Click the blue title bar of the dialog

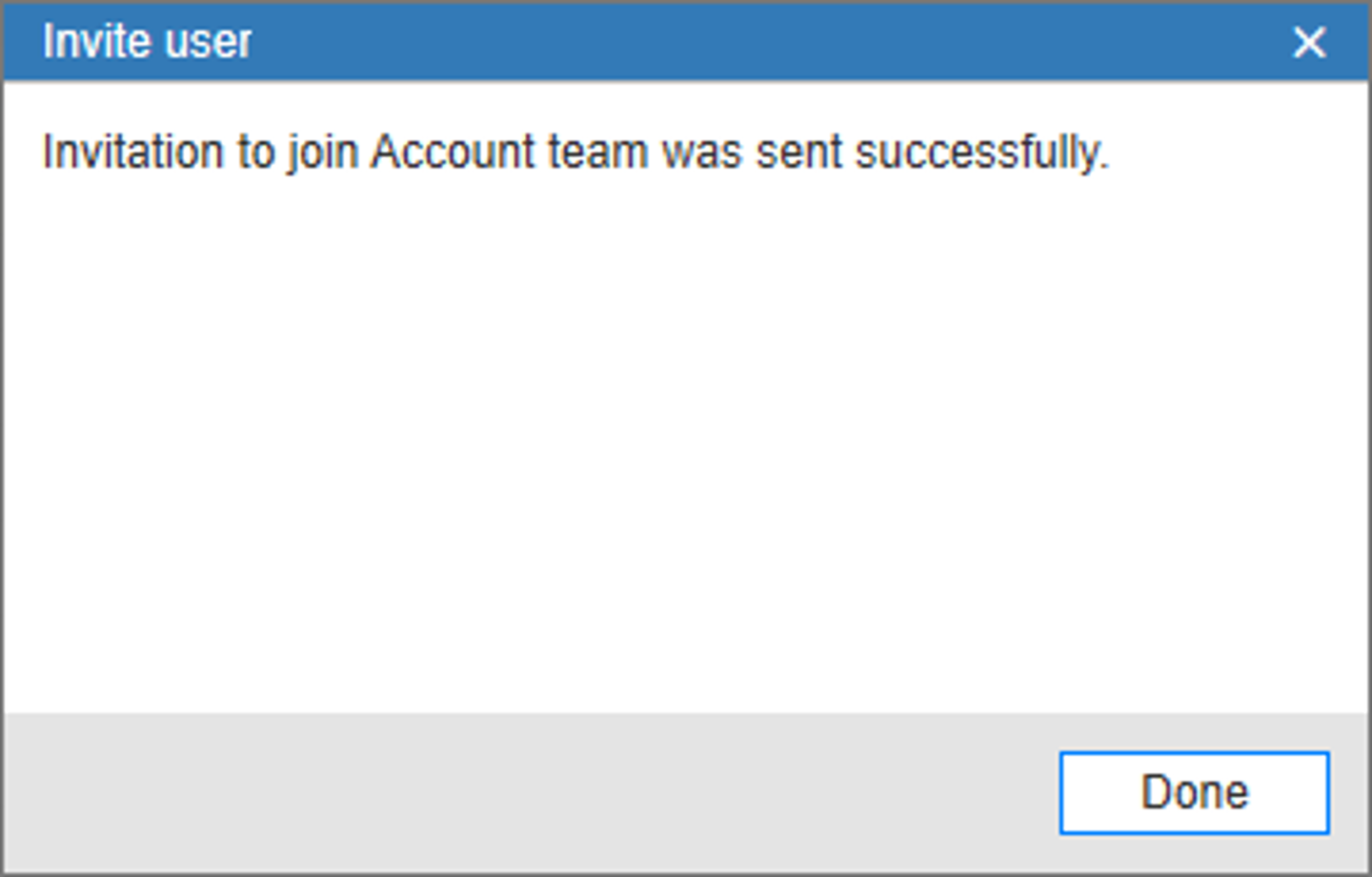[686, 42]
